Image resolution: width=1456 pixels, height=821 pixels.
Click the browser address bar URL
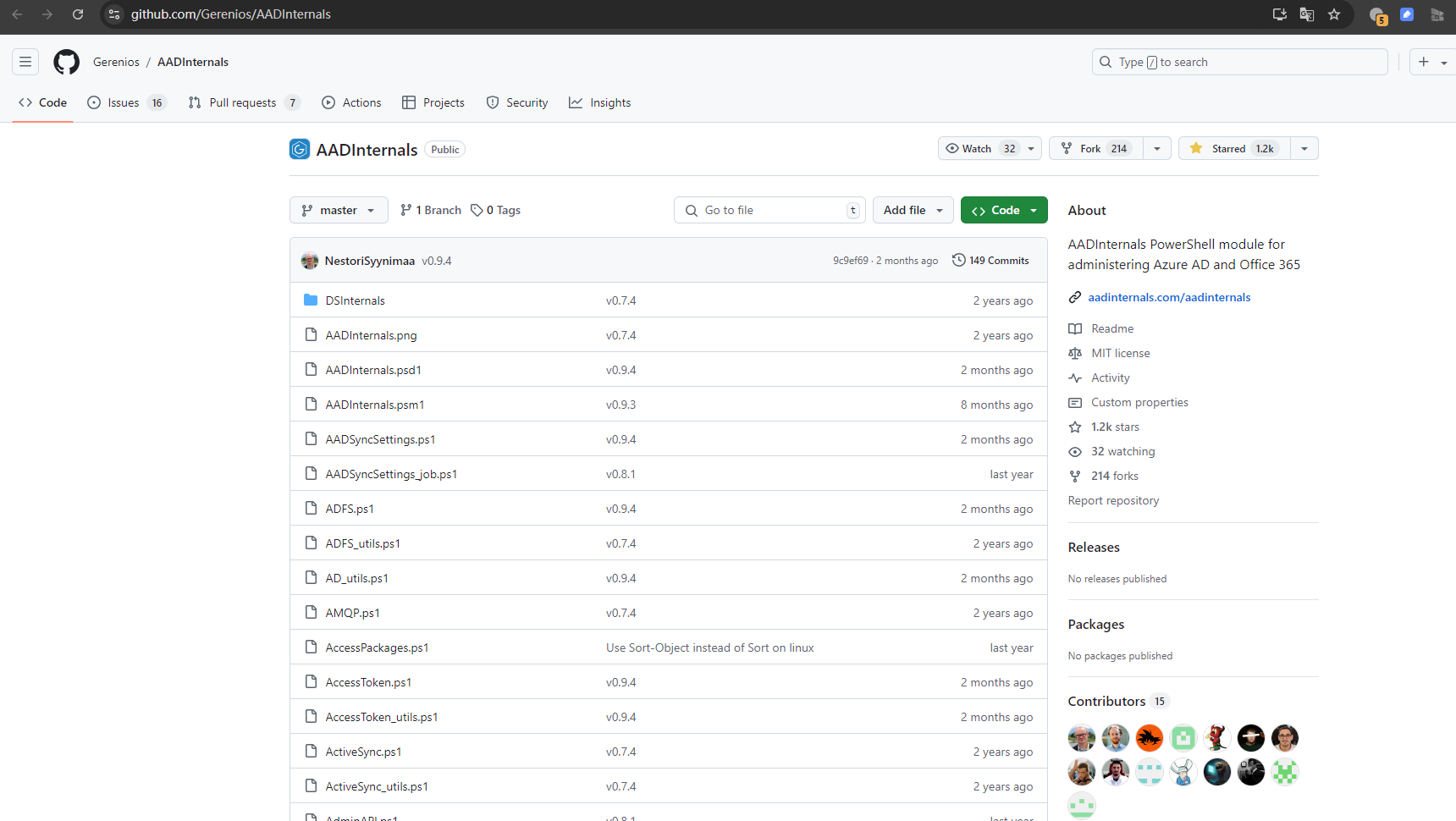(230, 14)
